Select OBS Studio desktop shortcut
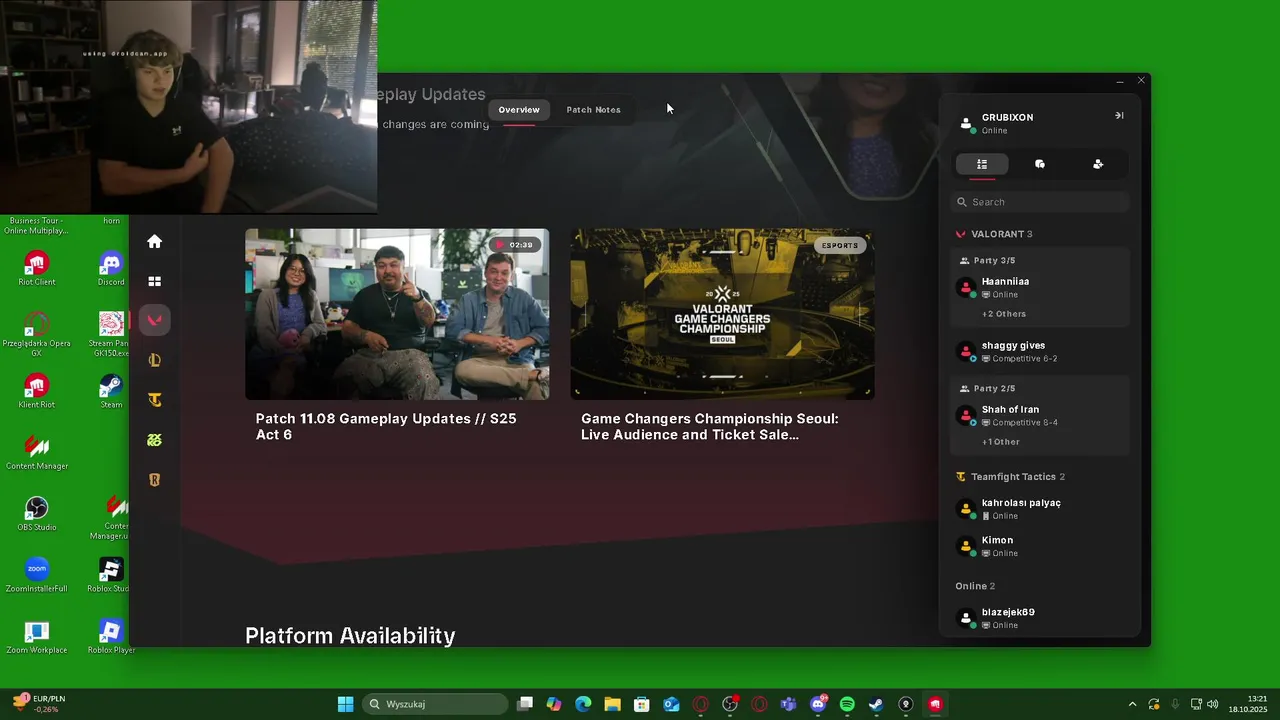Screen dimensions: 1280x720 pyautogui.click(x=37, y=514)
